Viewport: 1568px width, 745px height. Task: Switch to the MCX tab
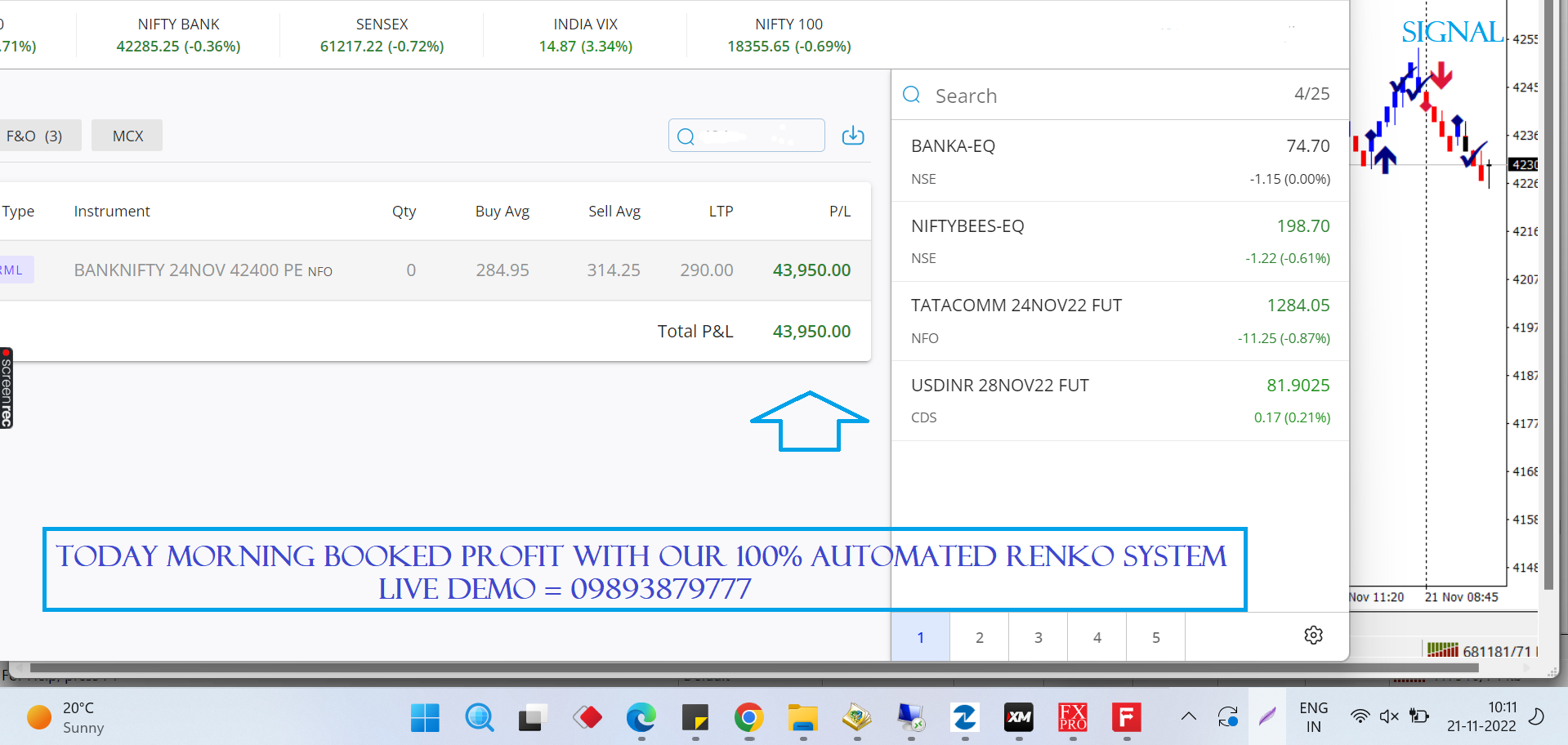click(127, 136)
